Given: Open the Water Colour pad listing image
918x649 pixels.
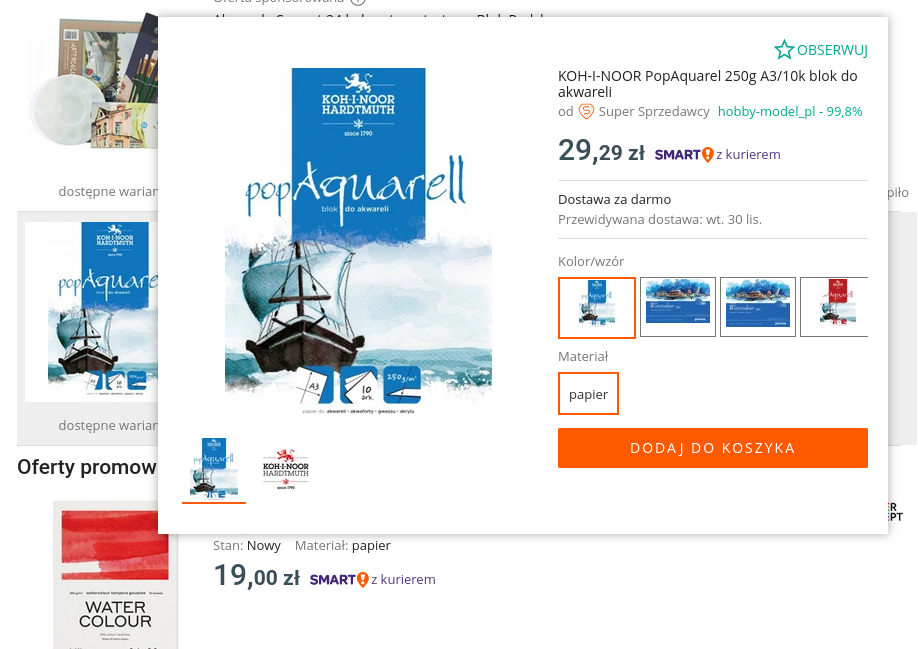Looking at the screenshot, I should [x=115, y=575].
